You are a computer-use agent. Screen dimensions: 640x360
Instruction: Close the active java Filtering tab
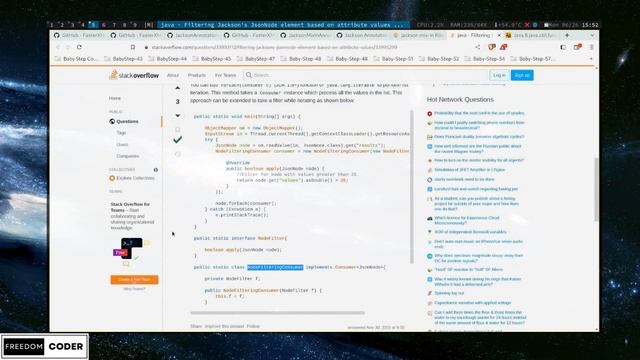tap(499, 36)
